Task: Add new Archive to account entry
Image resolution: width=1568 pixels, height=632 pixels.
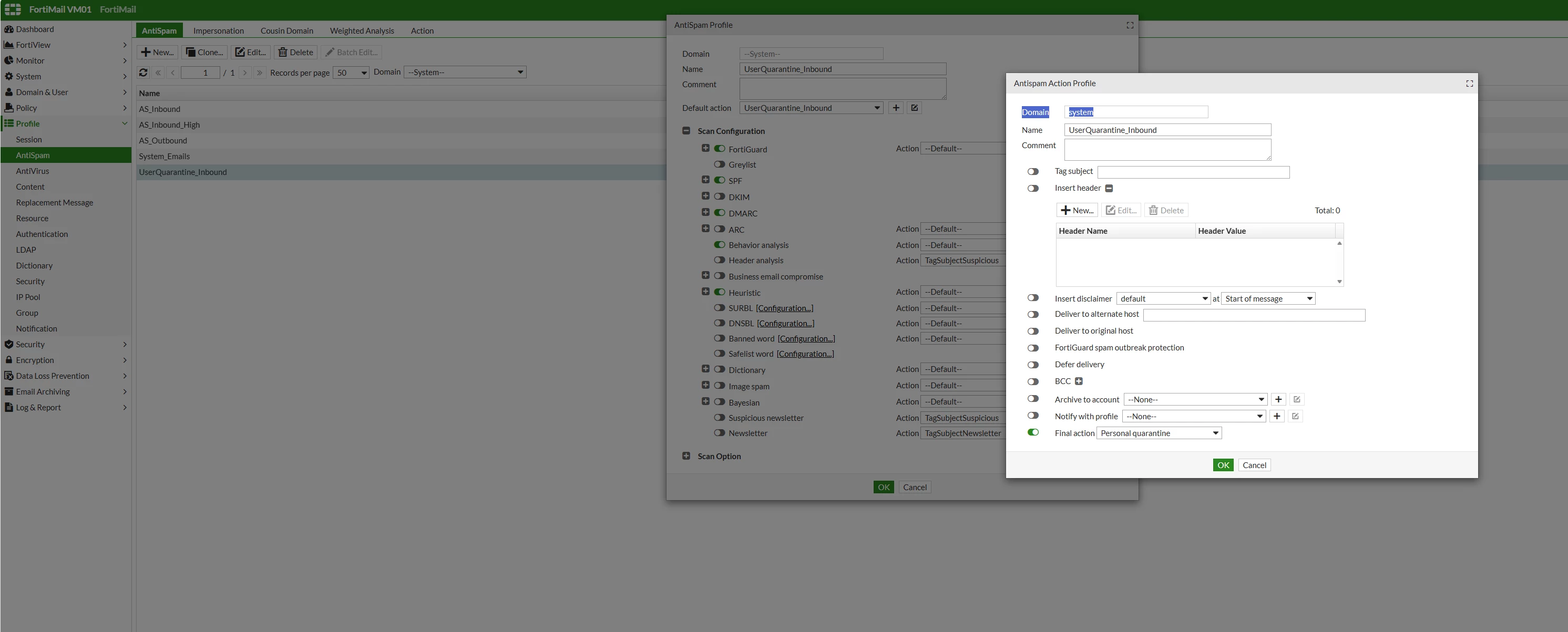Action: pyautogui.click(x=1278, y=400)
